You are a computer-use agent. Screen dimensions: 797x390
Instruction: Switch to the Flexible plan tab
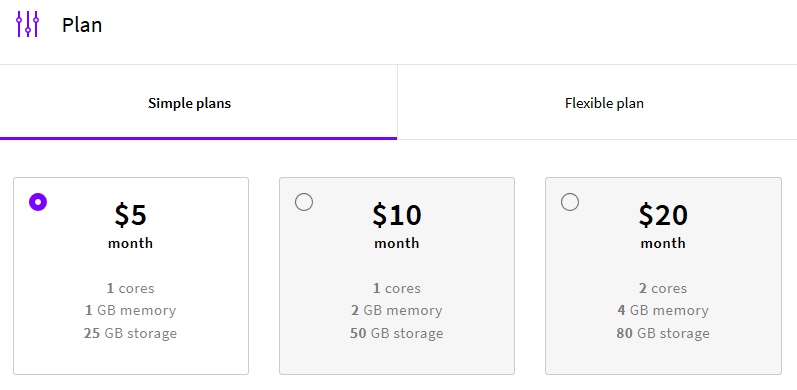[x=597, y=102]
